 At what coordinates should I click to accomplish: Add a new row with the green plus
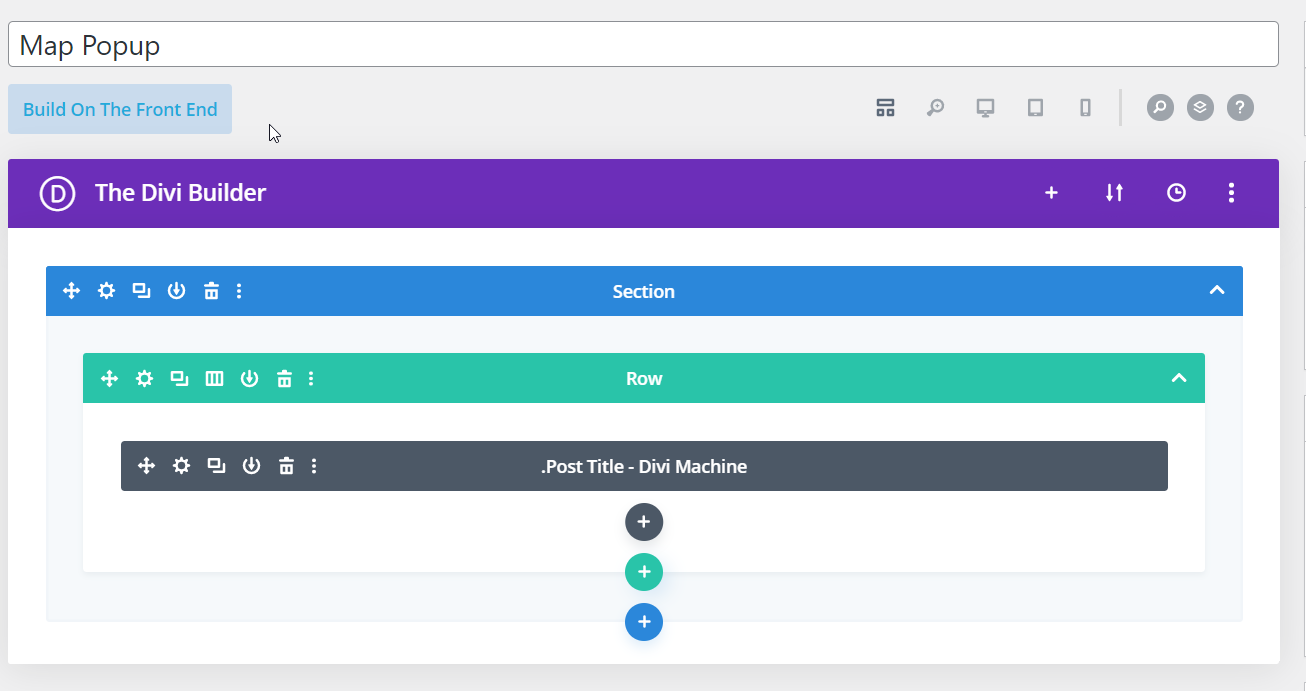643,571
